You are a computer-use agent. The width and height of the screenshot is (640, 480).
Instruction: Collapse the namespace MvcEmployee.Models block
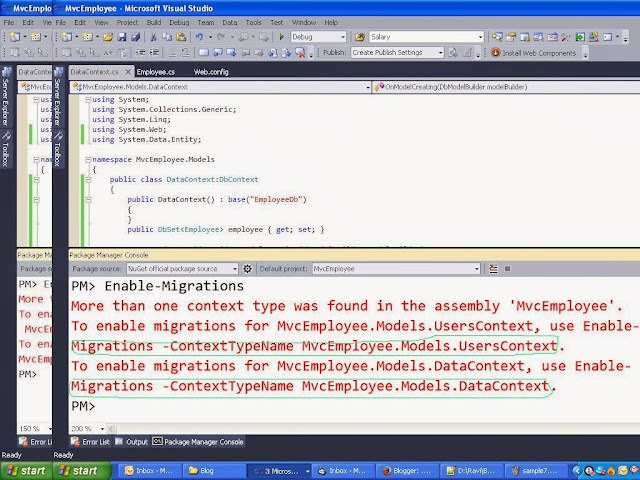(88, 160)
